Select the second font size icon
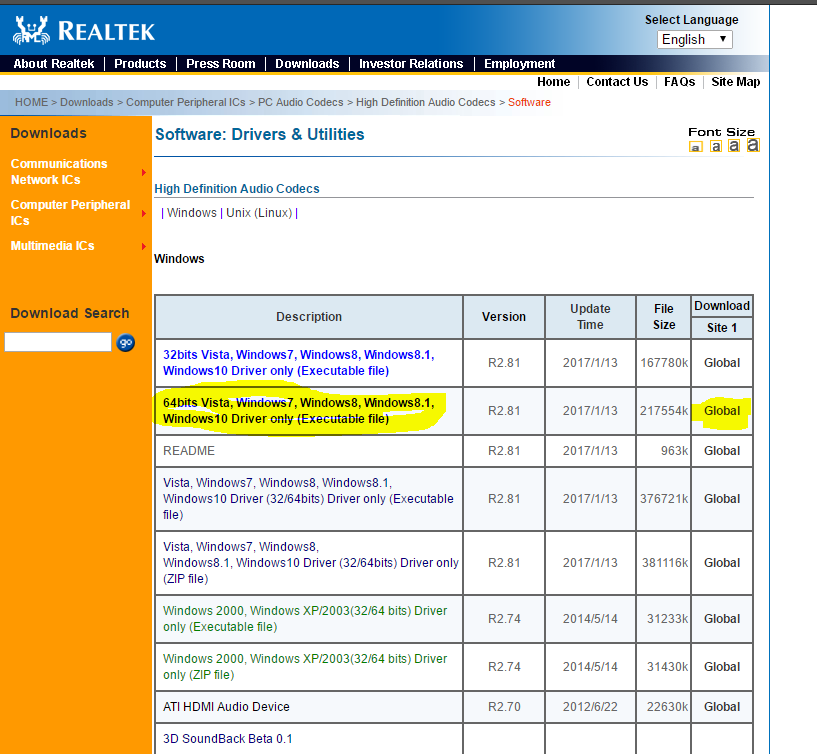 click(x=716, y=146)
